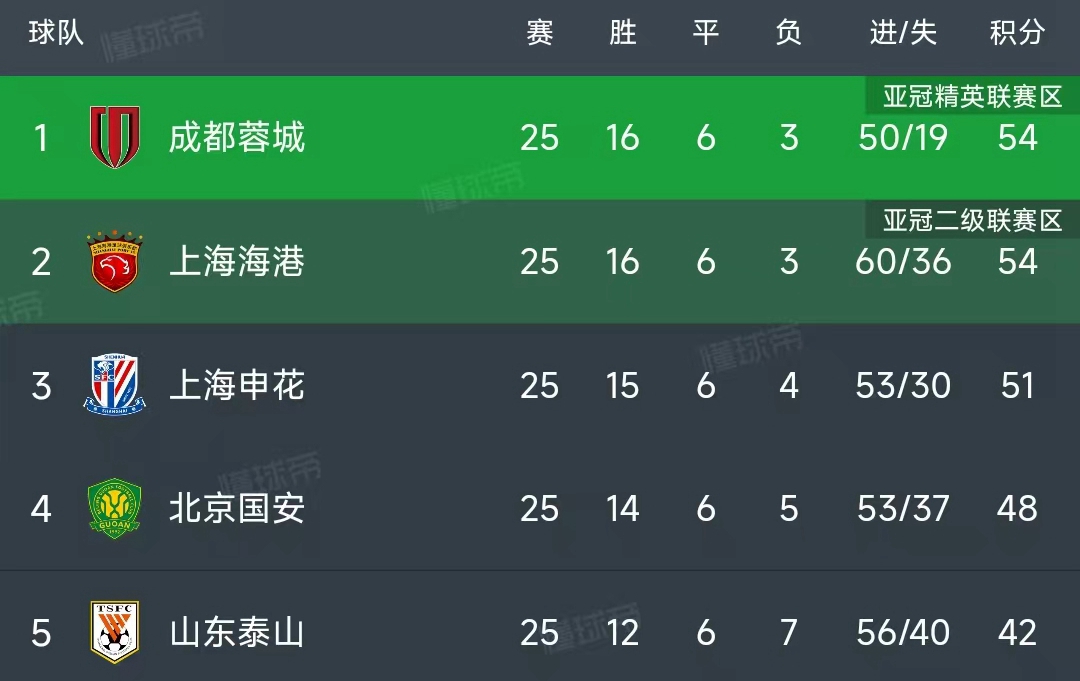Tap the Shandong Taishan TSFC crest
The image size is (1080, 681).
[x=114, y=632]
